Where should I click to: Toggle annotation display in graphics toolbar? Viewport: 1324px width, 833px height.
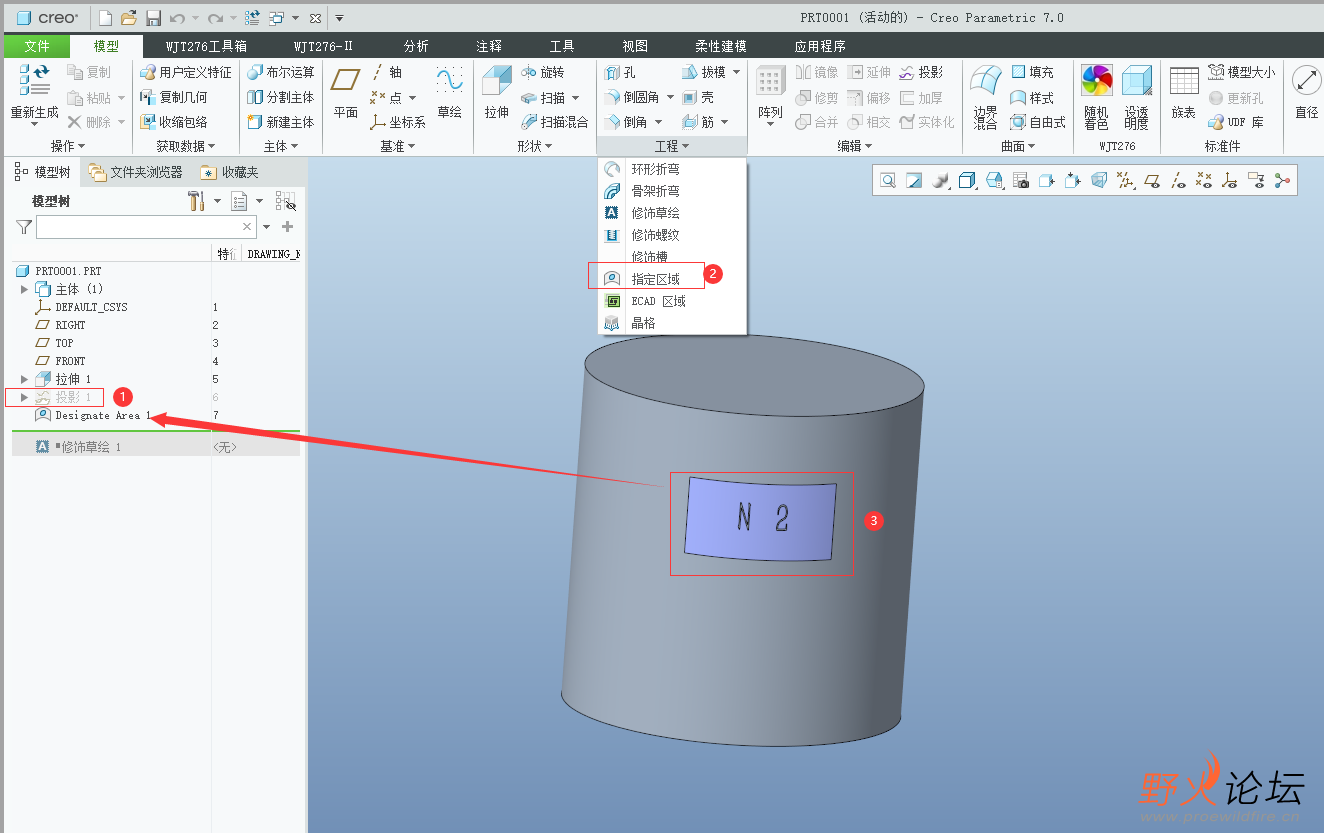coord(1257,180)
